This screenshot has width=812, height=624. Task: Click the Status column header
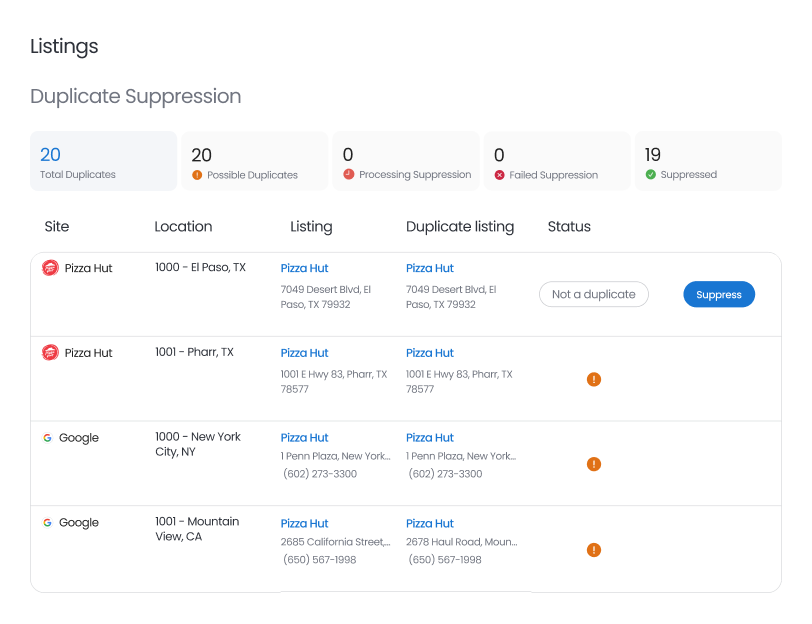569,227
